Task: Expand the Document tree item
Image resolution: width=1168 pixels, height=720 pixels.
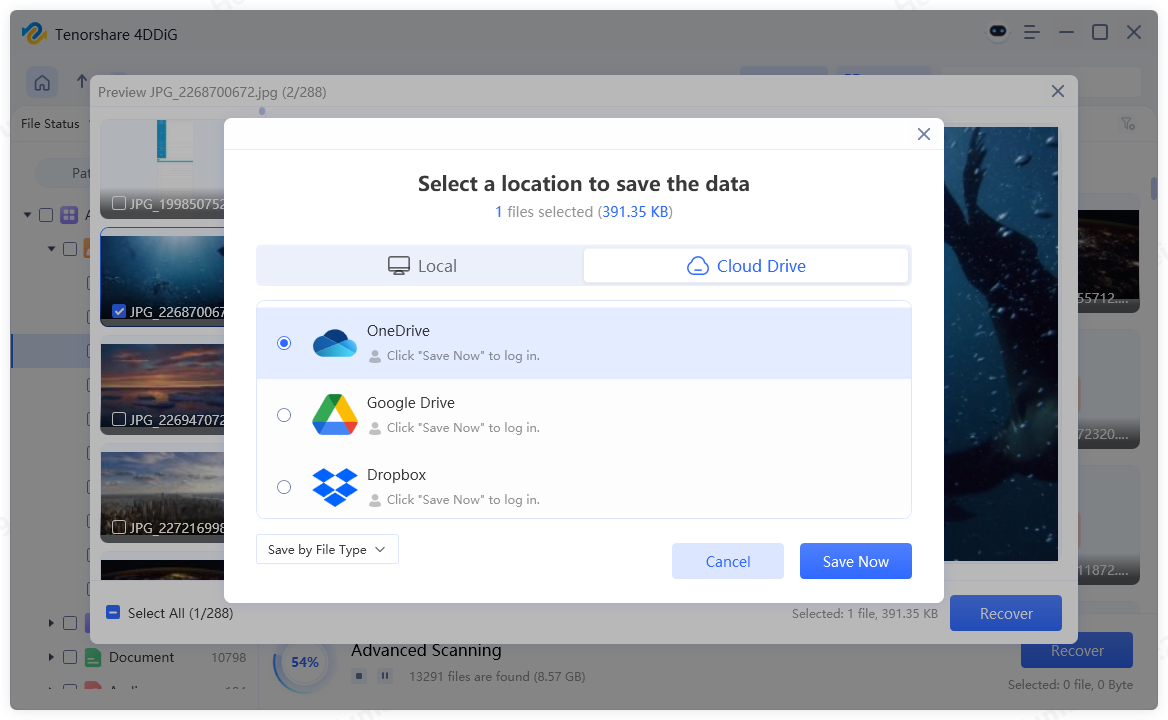Action: point(51,657)
